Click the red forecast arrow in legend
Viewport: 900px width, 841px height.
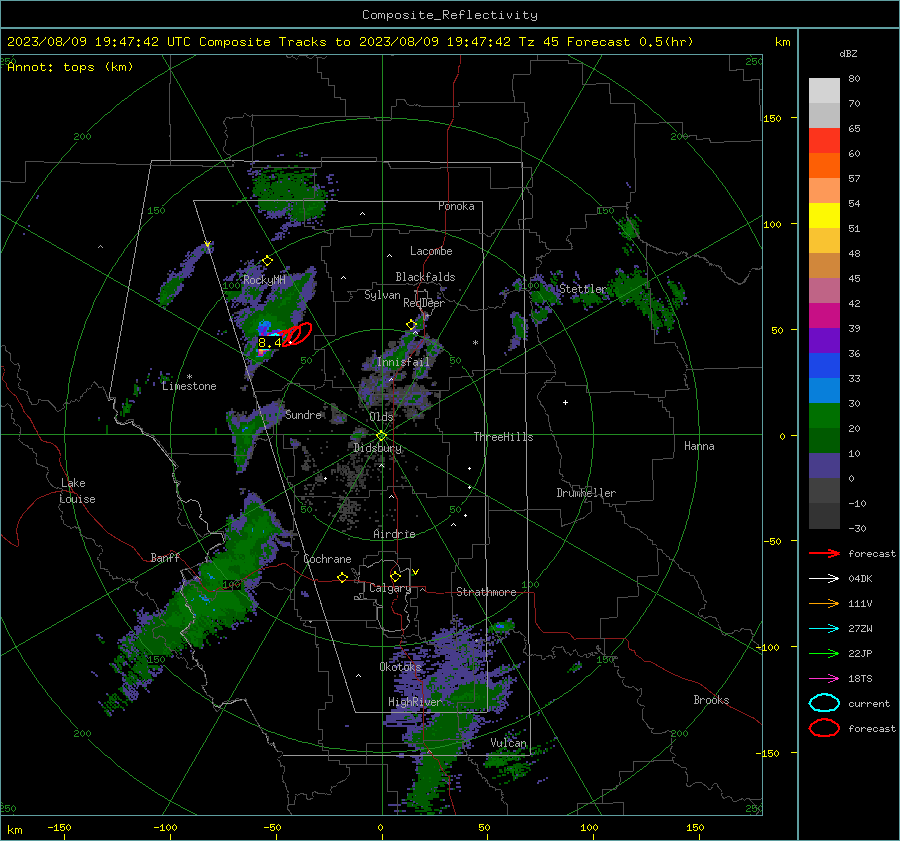824,553
